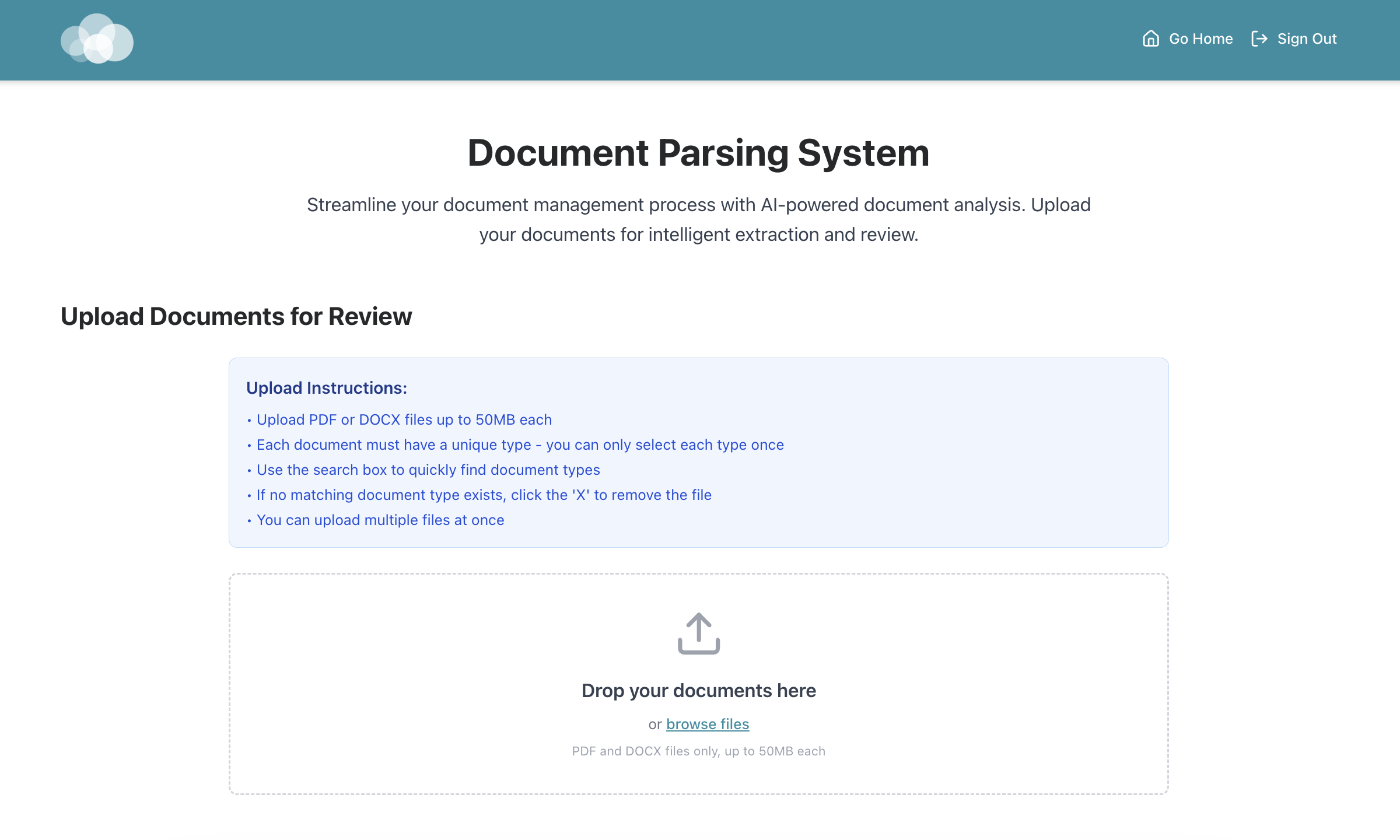Open the browse files link
1400x840 pixels.
point(708,724)
